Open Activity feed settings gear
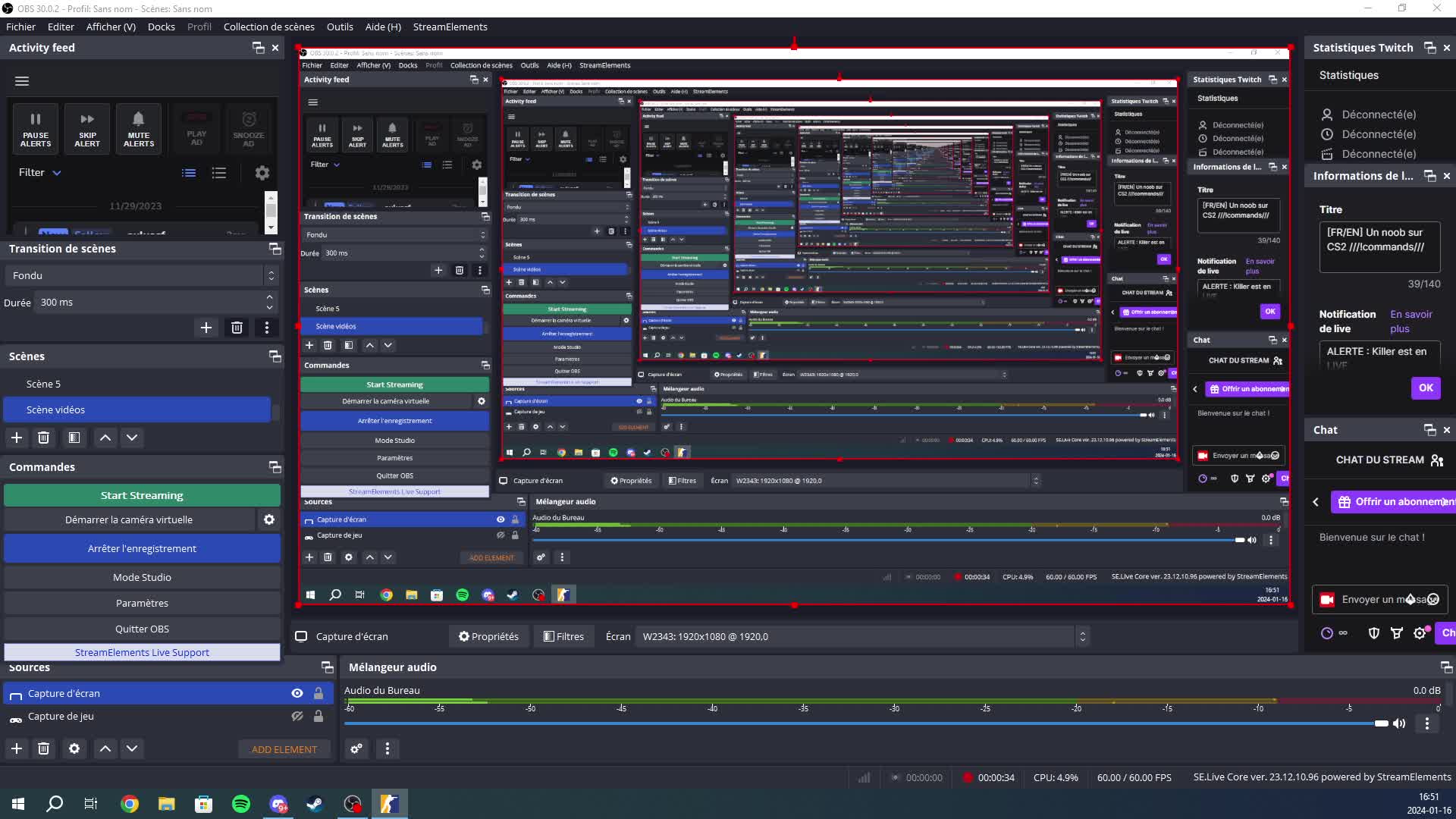The image size is (1456, 819). coord(262,173)
